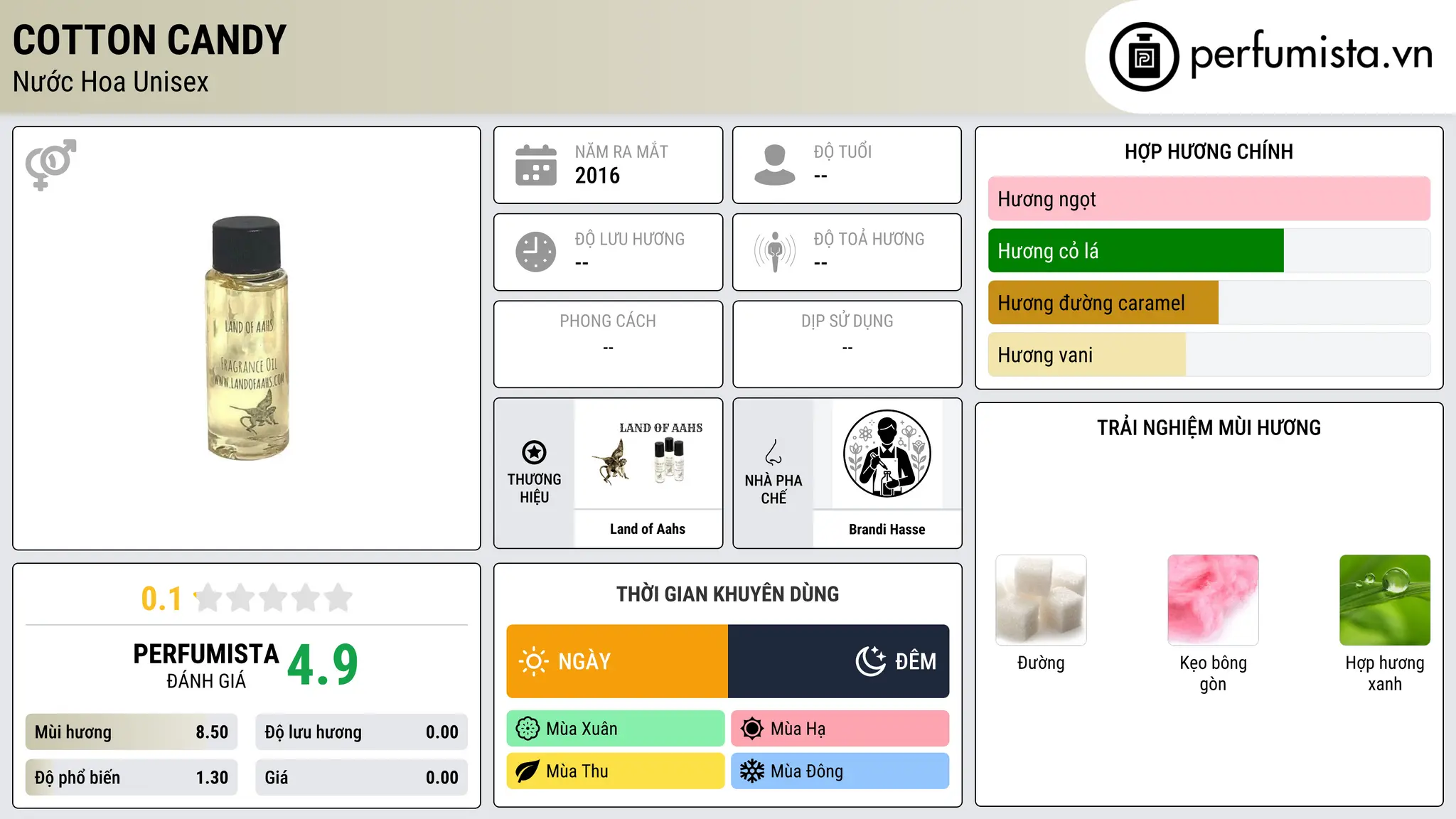This screenshot has height=819, width=1456.
Task: Click the moon icon in the Đêm bar
Action: pos(871,661)
